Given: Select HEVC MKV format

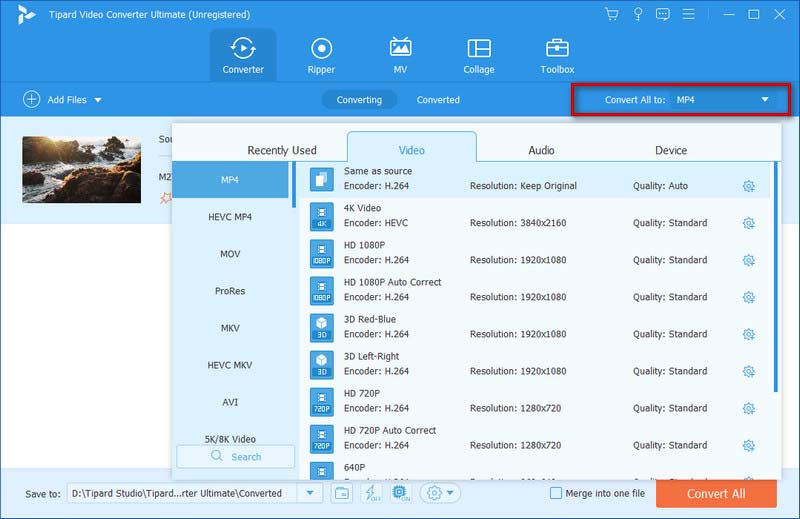Looking at the screenshot, I should pos(230,365).
